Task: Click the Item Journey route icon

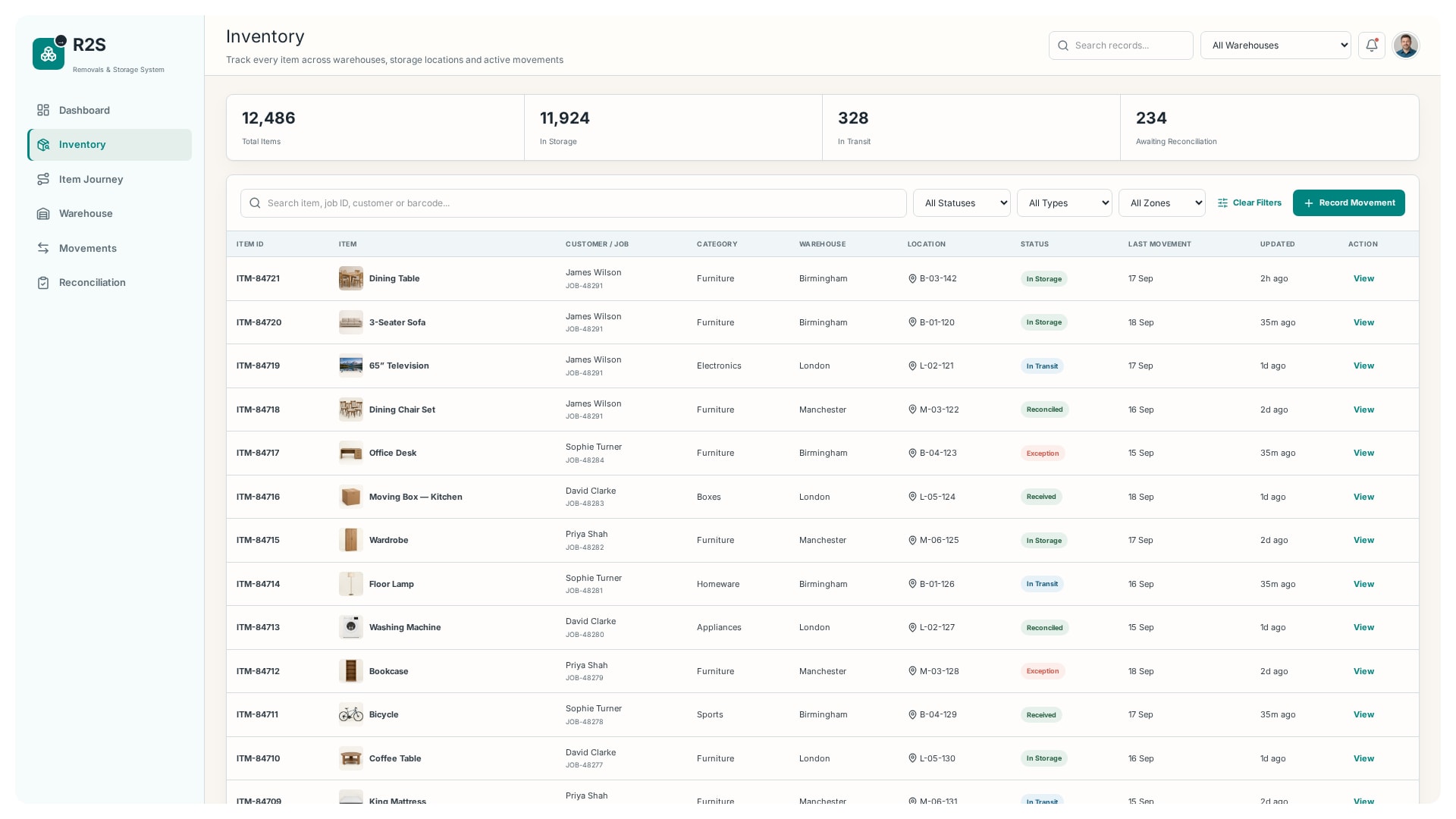Action: pos(43,179)
